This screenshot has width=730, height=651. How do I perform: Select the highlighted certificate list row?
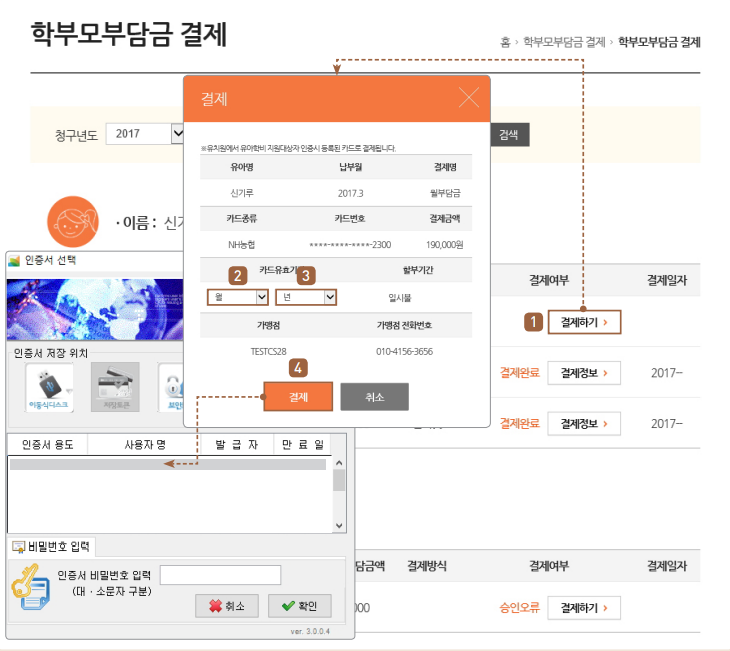(x=168, y=464)
